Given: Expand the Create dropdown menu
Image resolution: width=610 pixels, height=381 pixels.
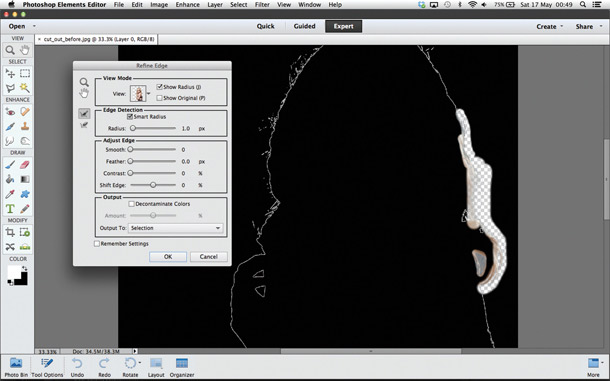Looking at the screenshot, I should (x=550, y=26).
